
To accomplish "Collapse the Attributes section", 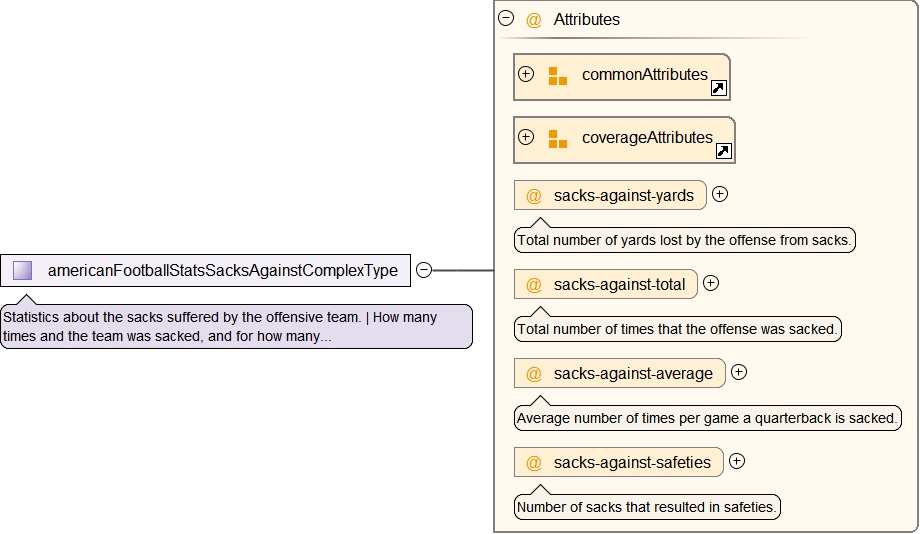I will tap(506, 18).
